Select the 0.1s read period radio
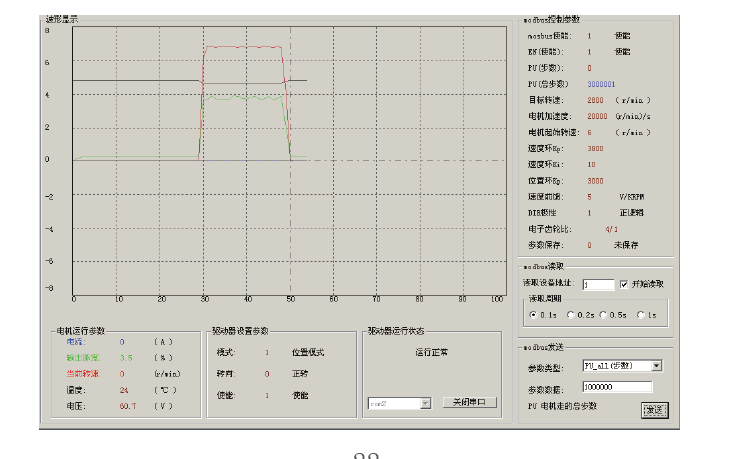This screenshot has width=737, height=459. point(532,315)
